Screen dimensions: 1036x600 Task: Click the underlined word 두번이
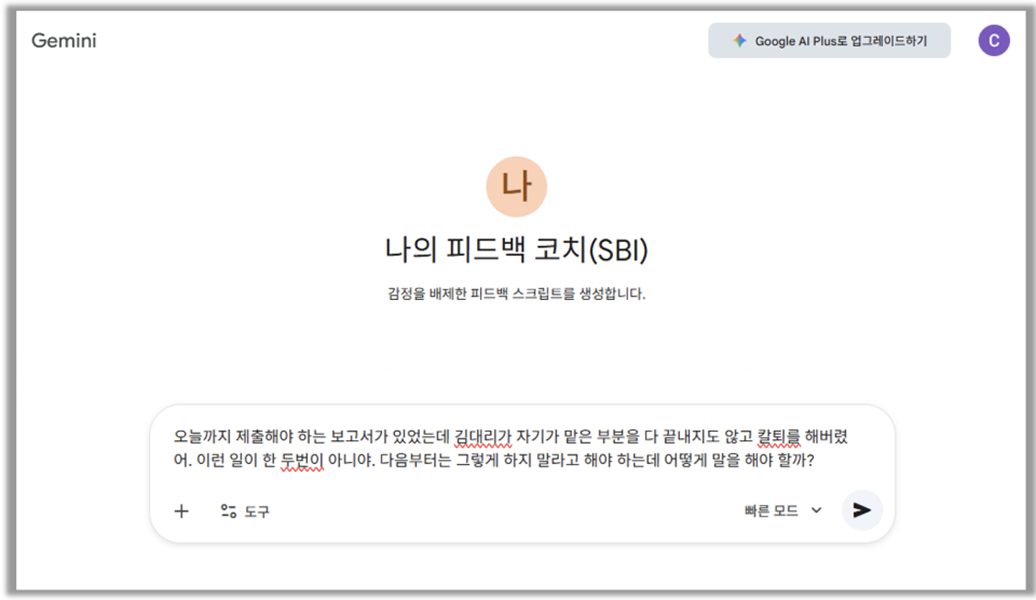(x=300, y=461)
